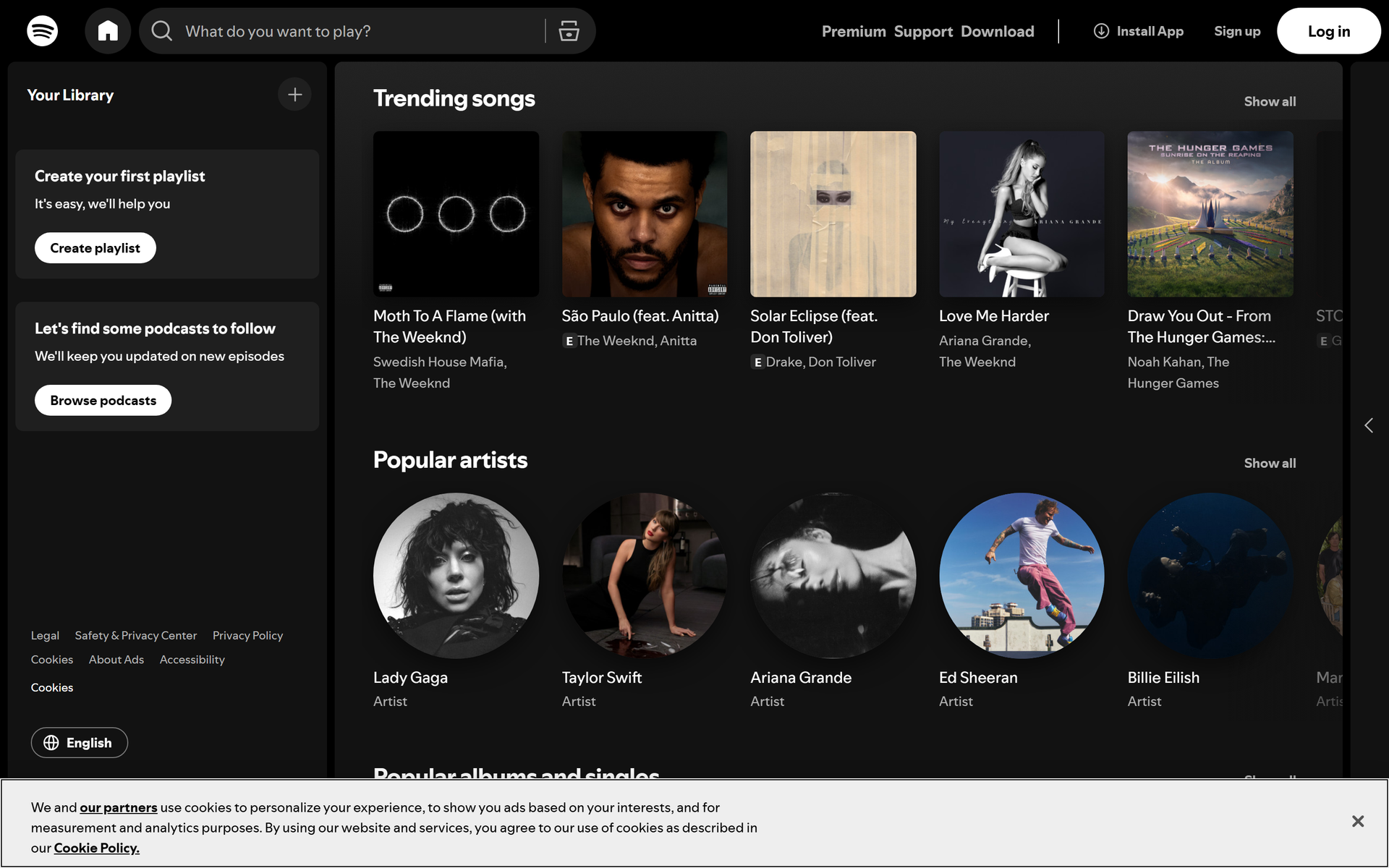Viewport: 1389px width, 868px height.
Task: Open the Cookie Policy link in banner
Action: pos(97,848)
